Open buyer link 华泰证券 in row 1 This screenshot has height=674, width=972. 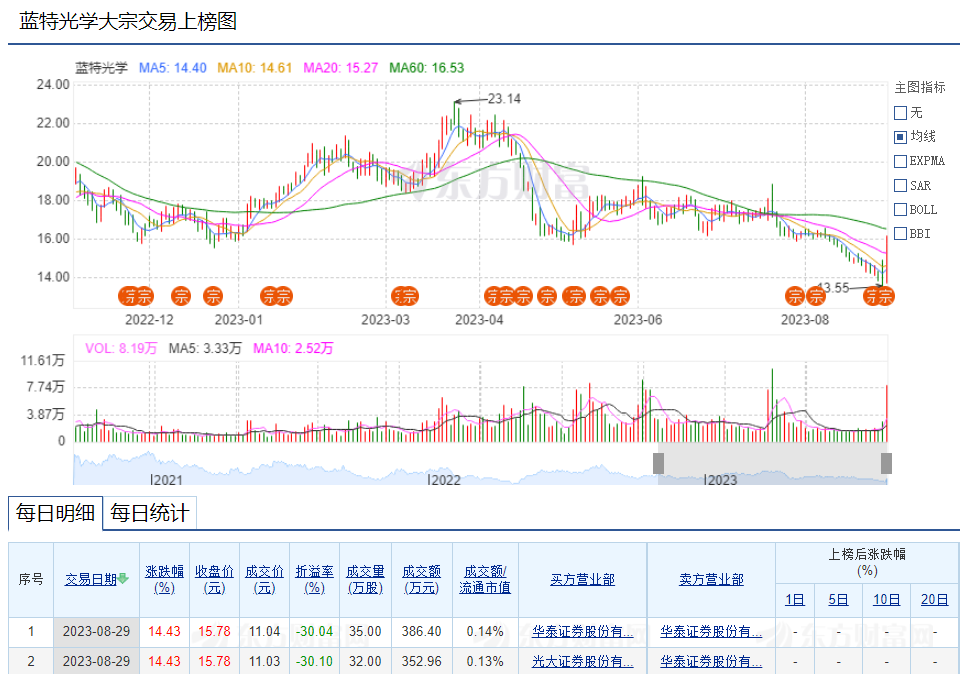(x=582, y=632)
